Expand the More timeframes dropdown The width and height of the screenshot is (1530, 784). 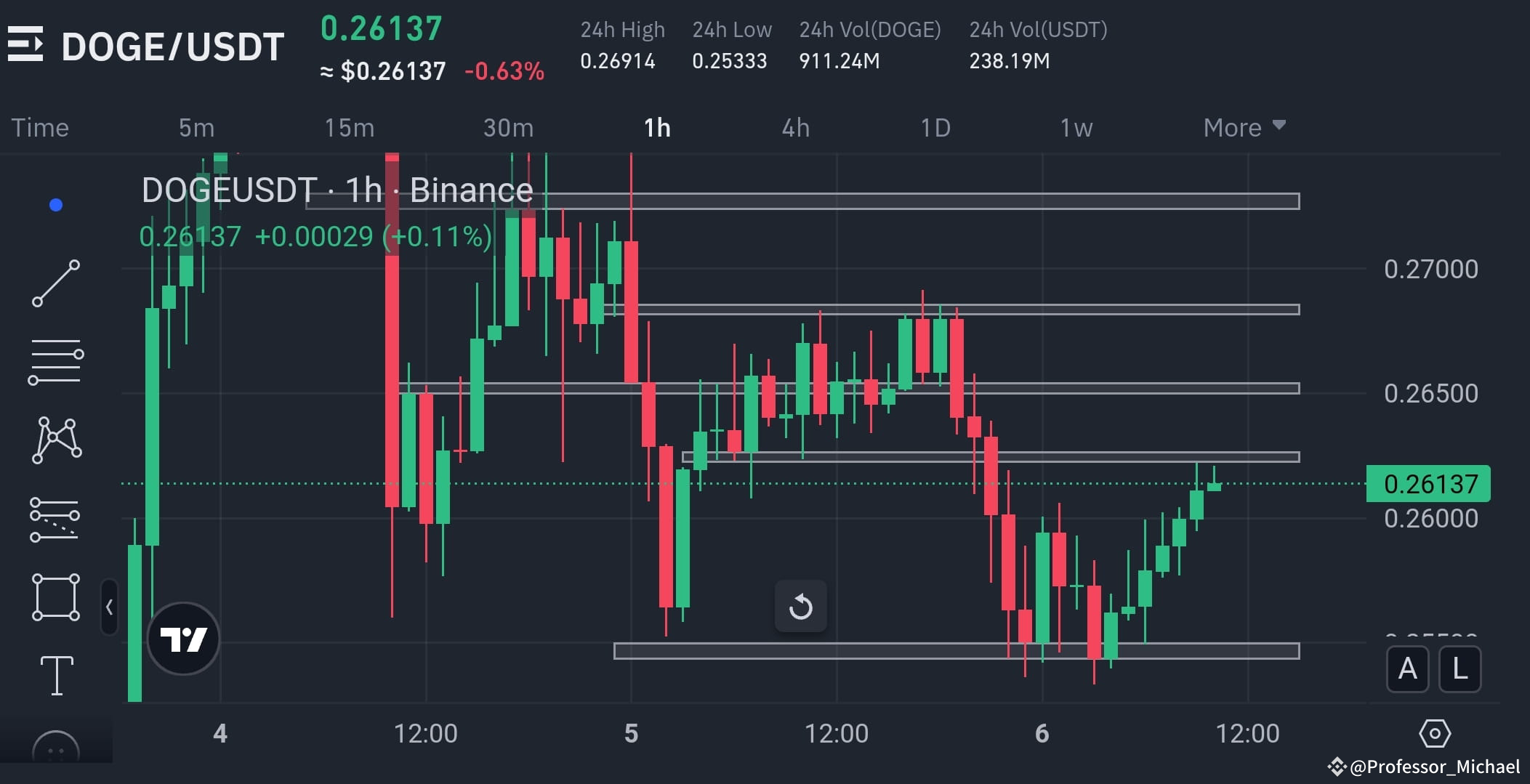[1244, 127]
